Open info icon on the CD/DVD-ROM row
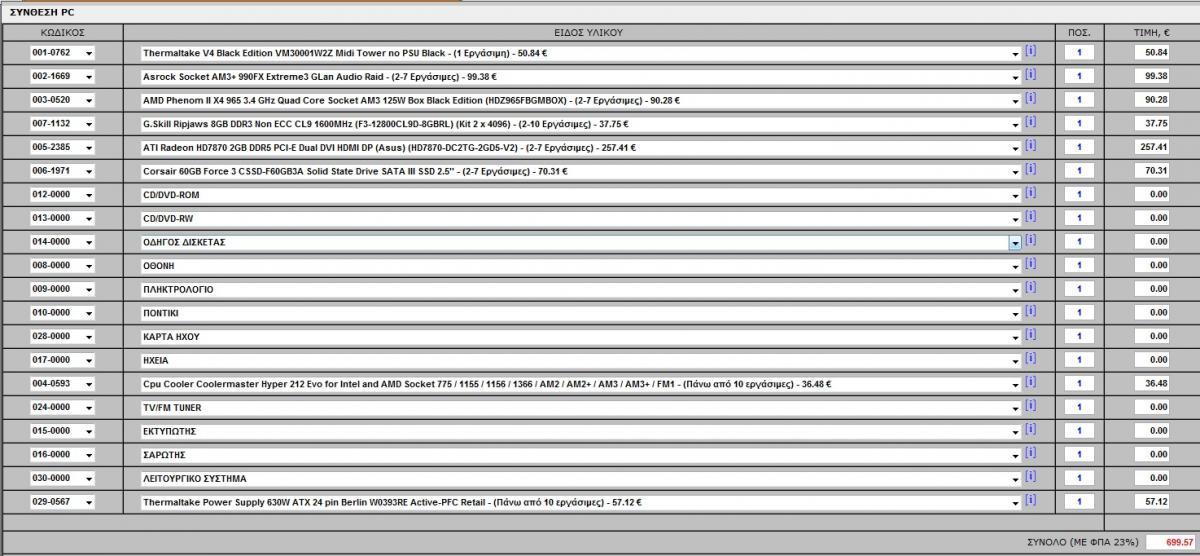 (x=1030, y=192)
